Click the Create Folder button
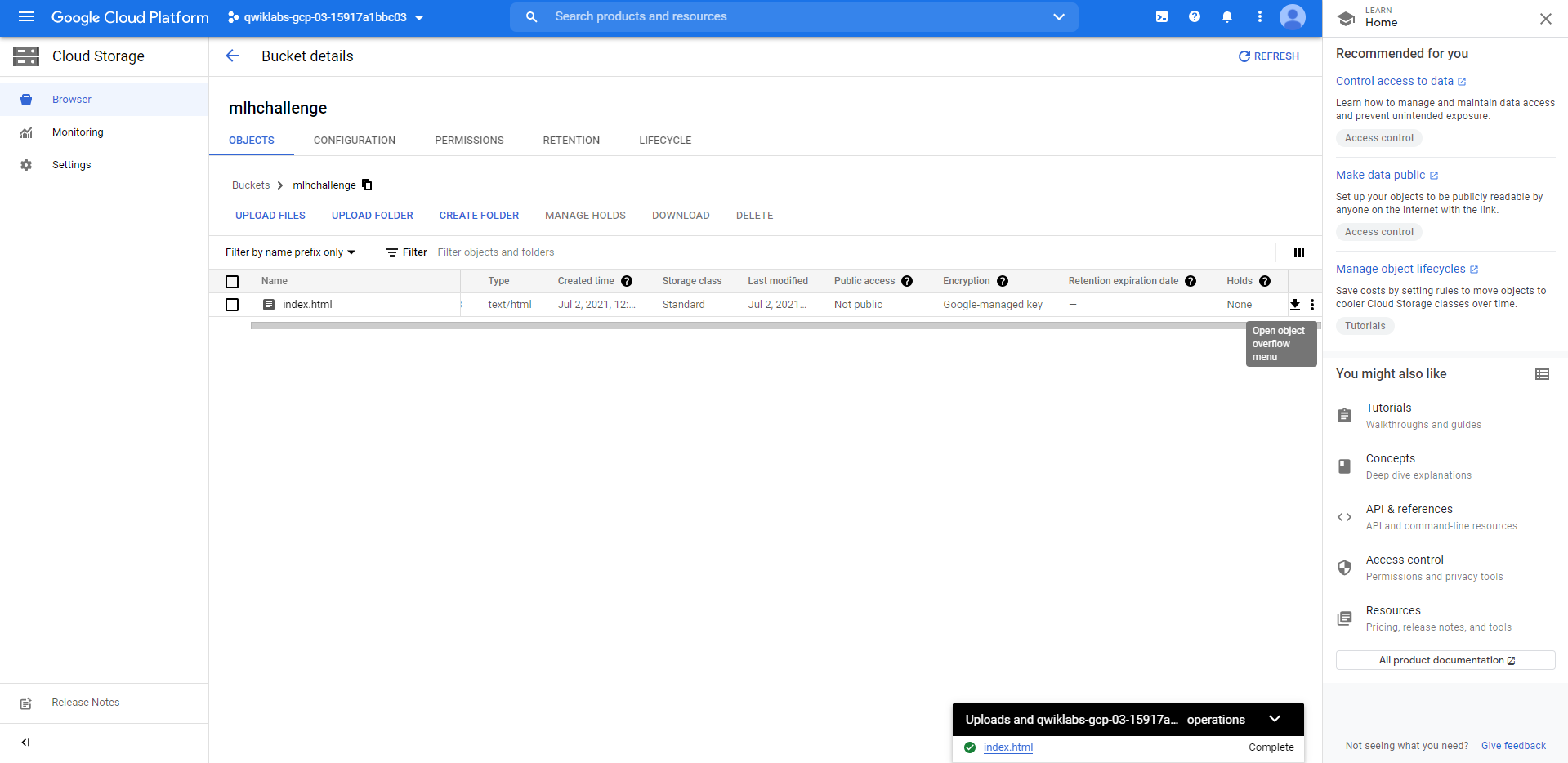Viewport: 1568px width, 763px height. coord(479,216)
